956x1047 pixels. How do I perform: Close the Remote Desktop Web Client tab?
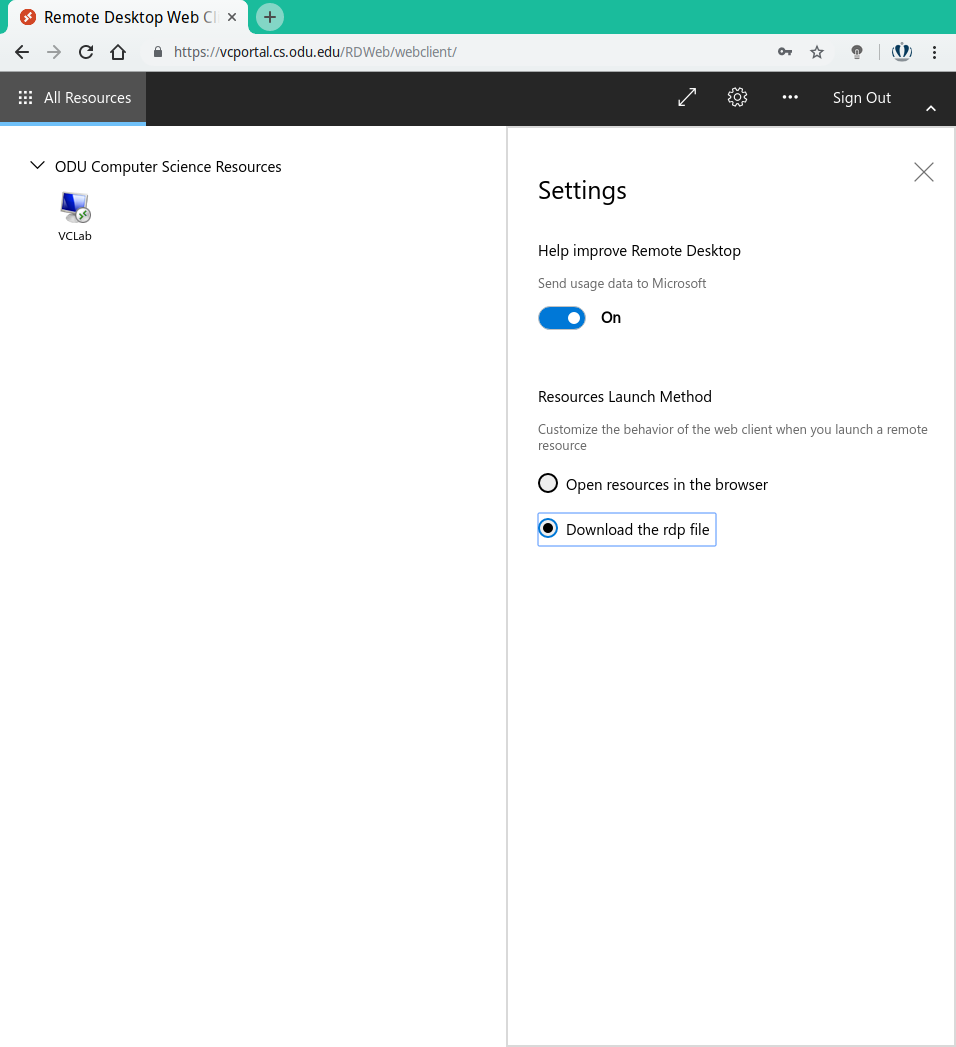coord(232,17)
